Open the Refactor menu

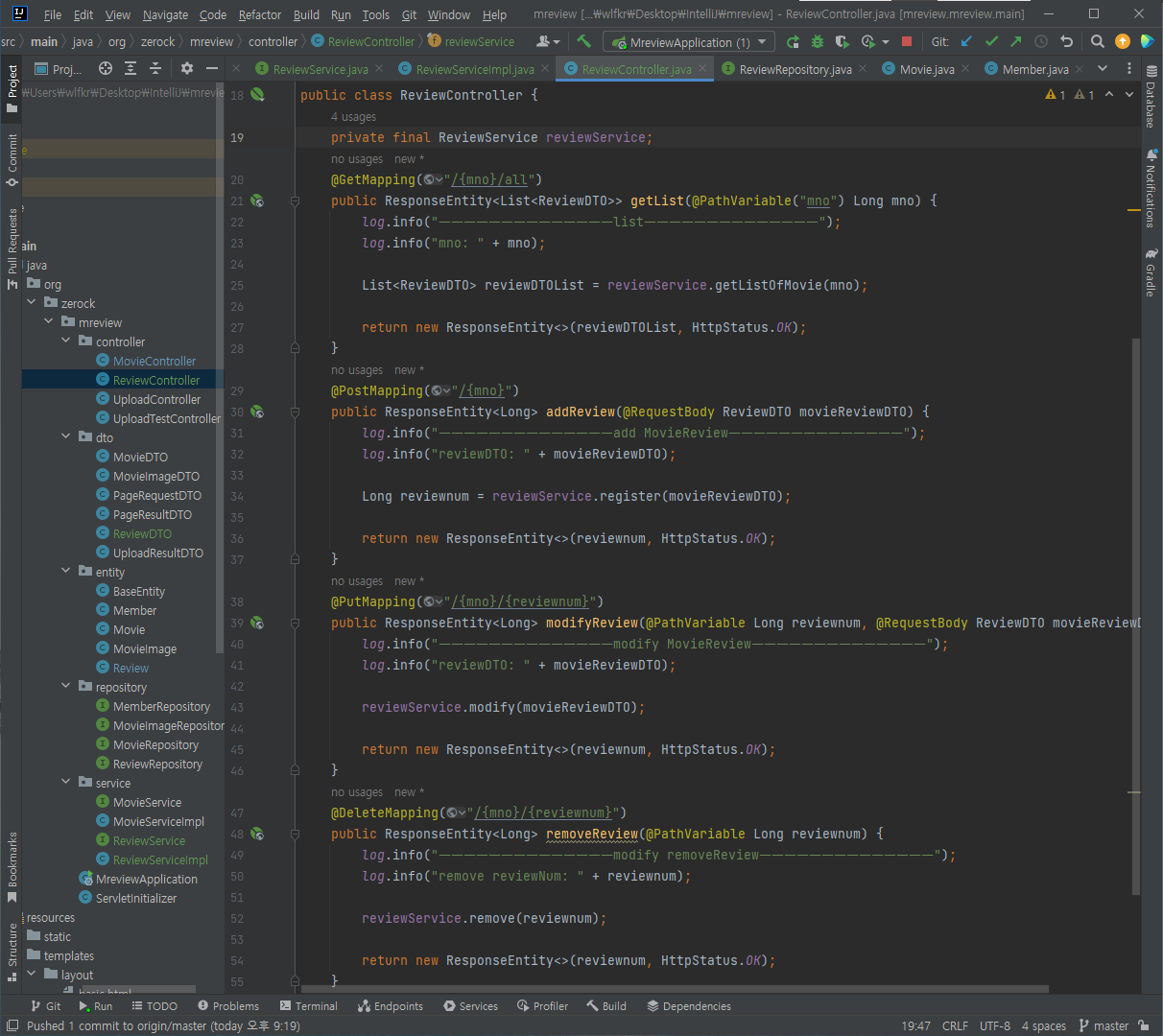coord(259,14)
